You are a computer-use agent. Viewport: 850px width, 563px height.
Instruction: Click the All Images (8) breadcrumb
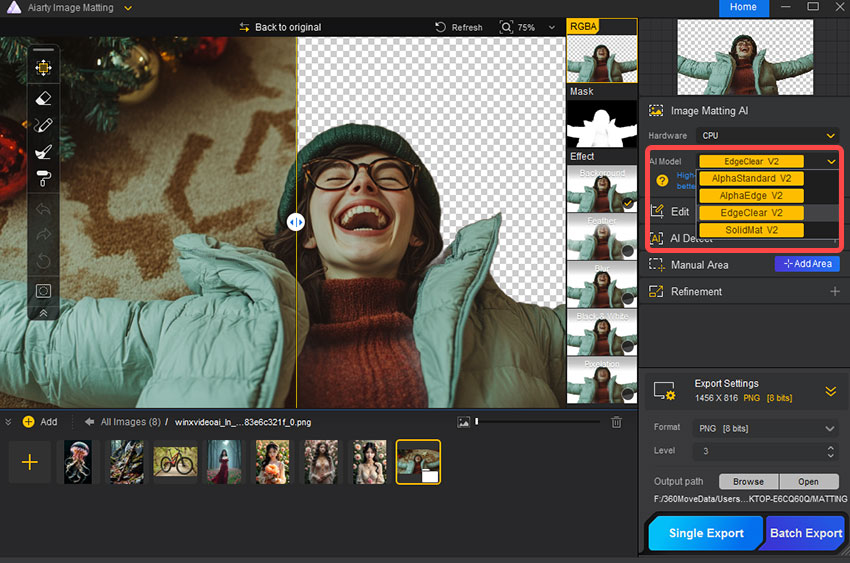131,422
